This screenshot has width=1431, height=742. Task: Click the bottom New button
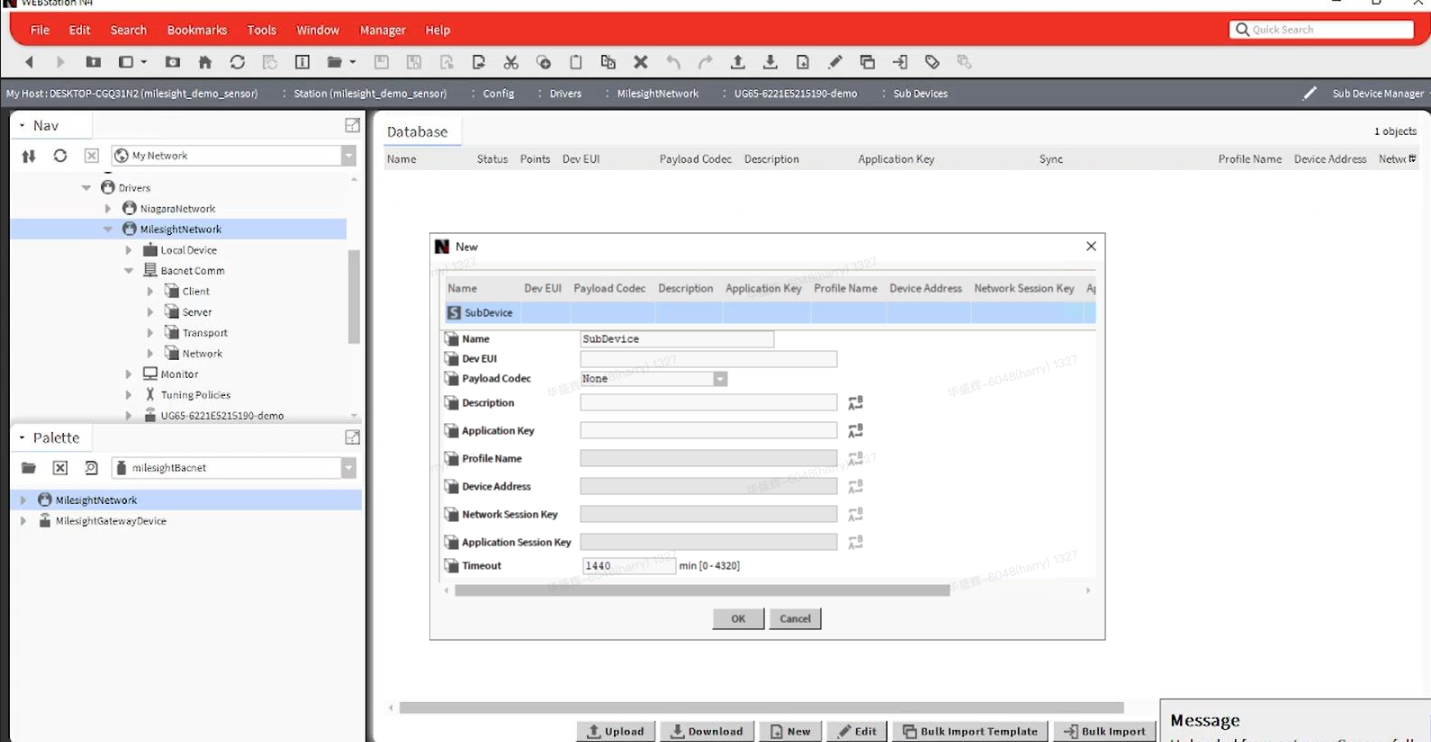click(x=790, y=731)
